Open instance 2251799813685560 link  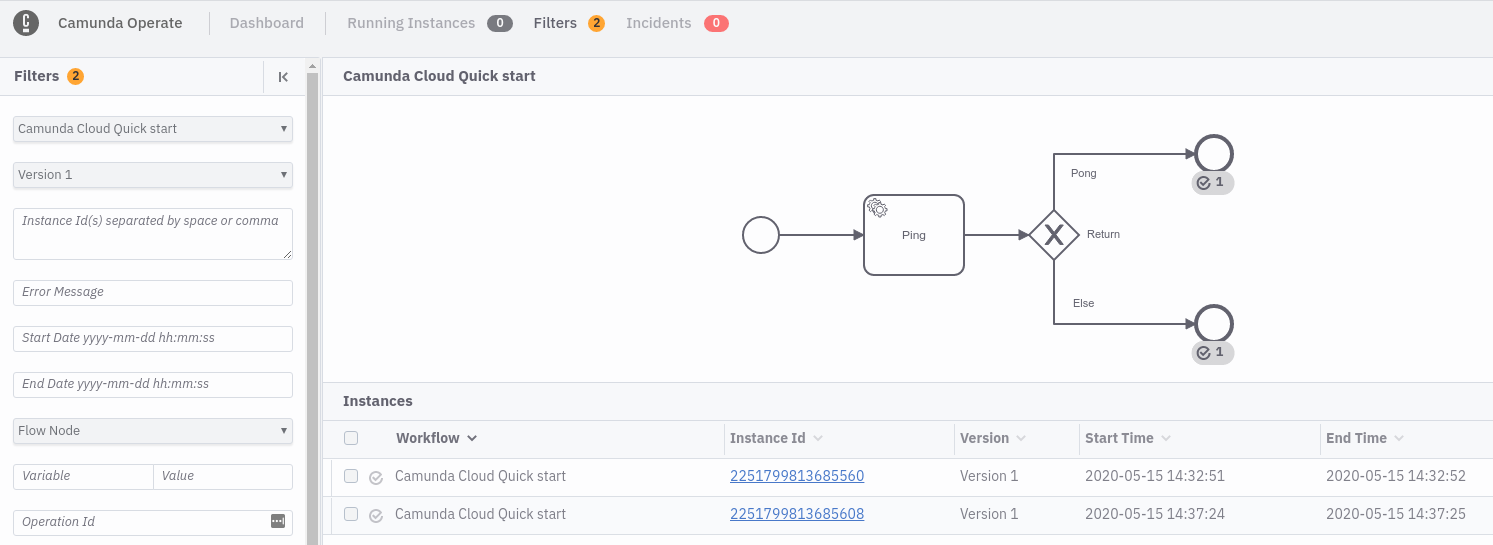(x=797, y=476)
